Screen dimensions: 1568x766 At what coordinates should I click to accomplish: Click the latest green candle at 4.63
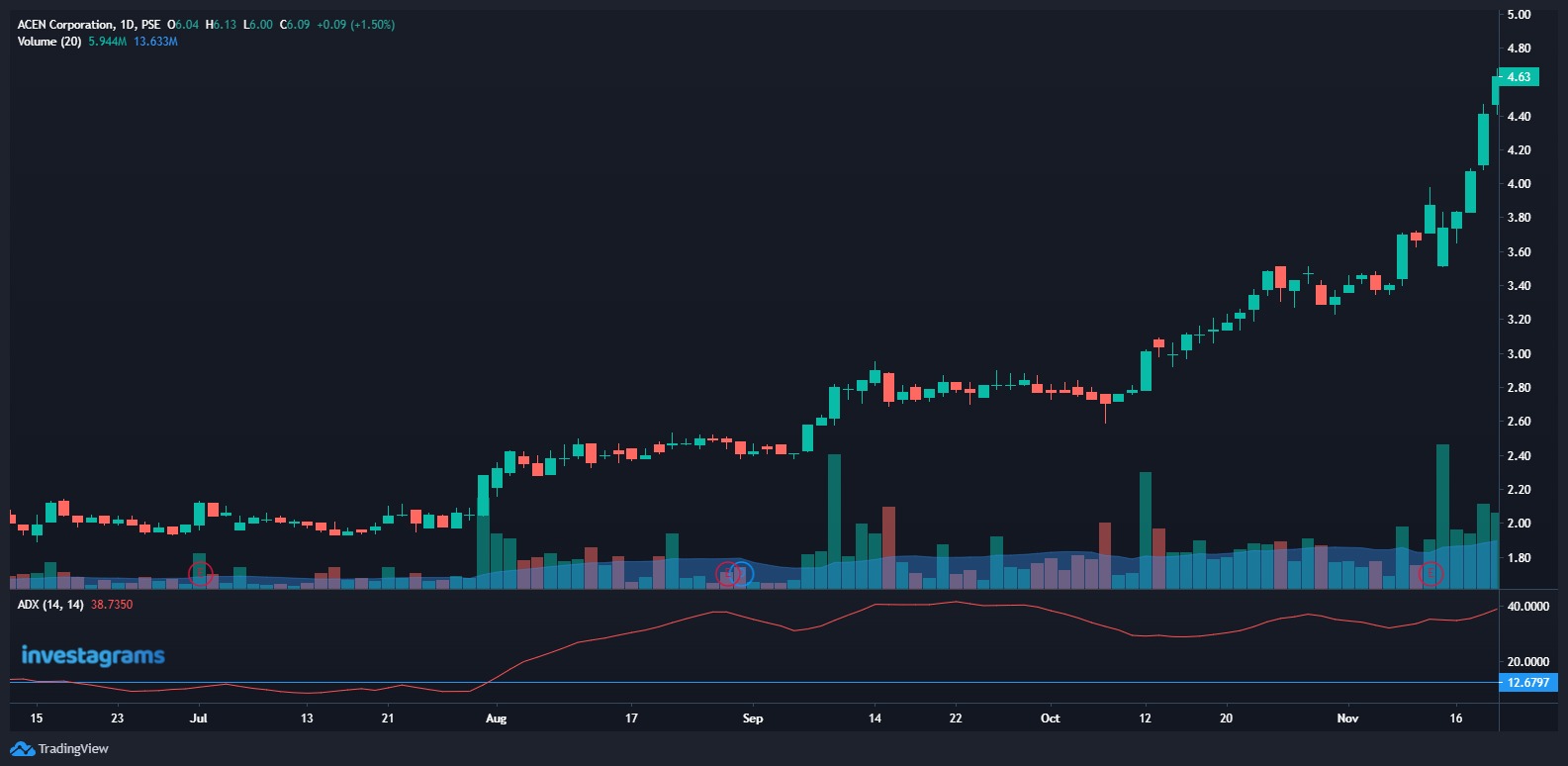click(x=1496, y=90)
